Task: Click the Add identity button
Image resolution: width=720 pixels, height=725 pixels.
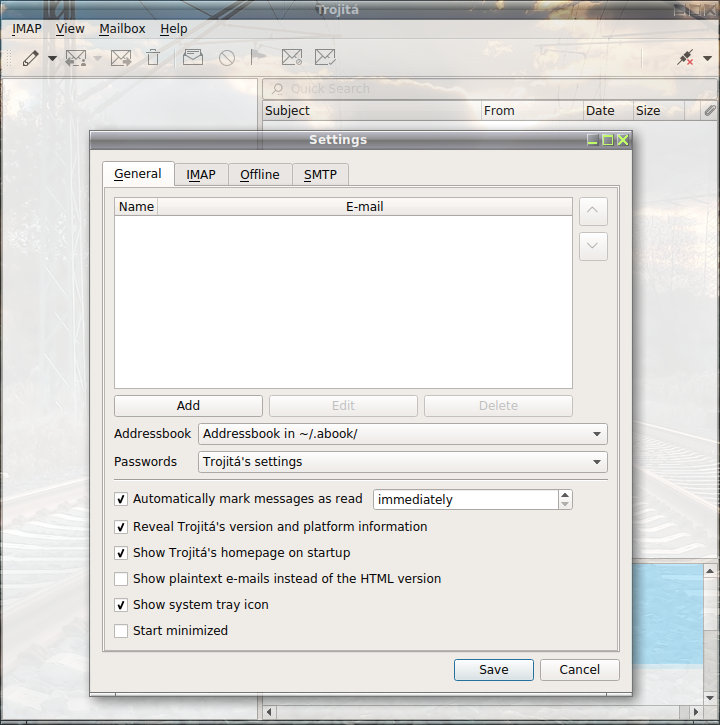Action: tap(188, 406)
